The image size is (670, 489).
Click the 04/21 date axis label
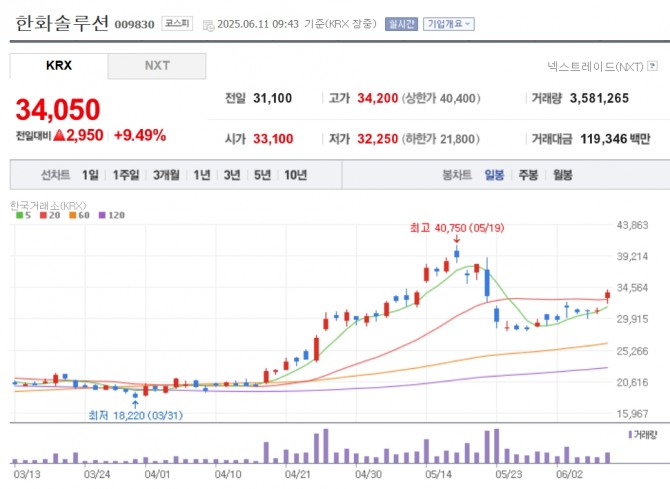[297, 474]
